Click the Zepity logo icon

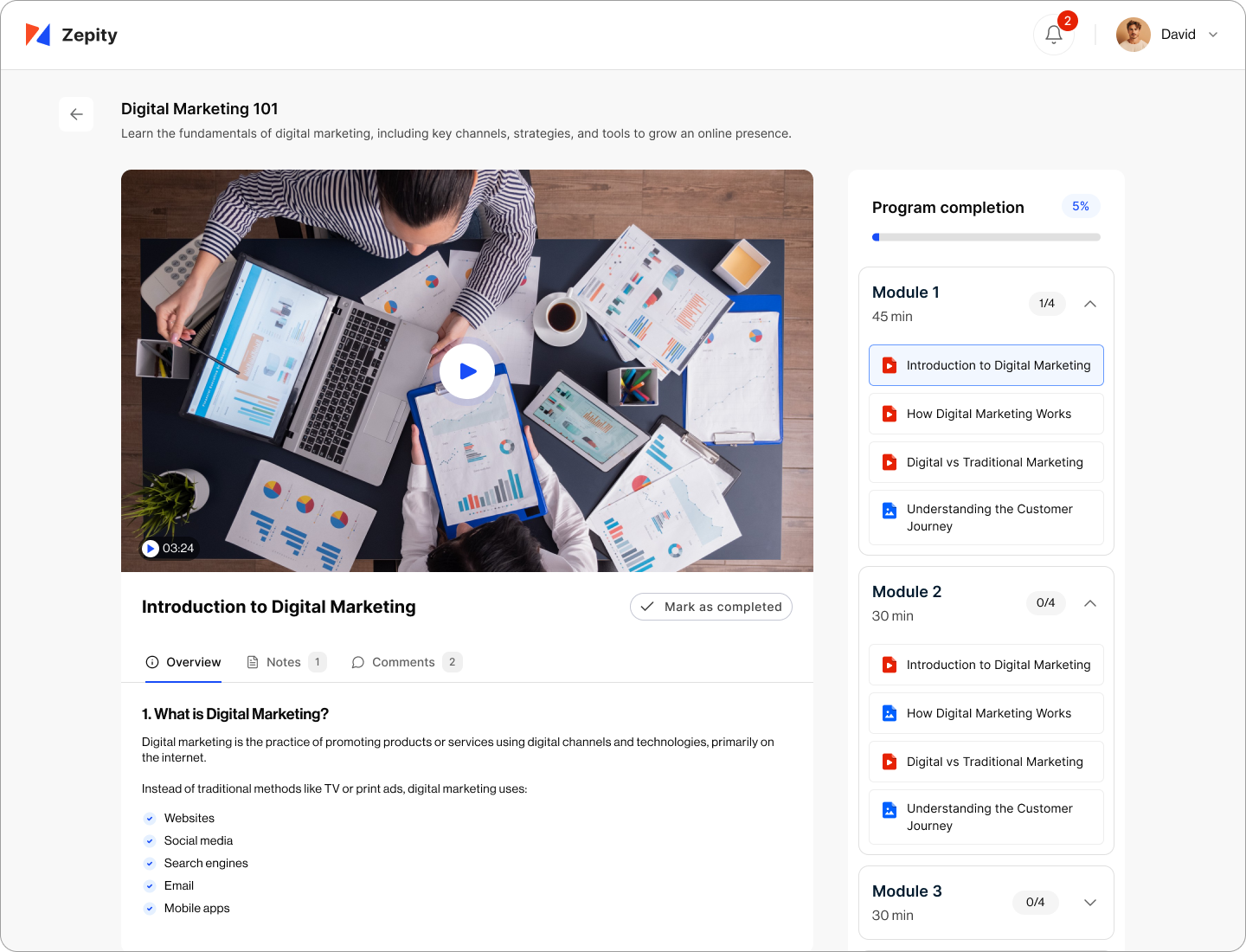(x=38, y=35)
